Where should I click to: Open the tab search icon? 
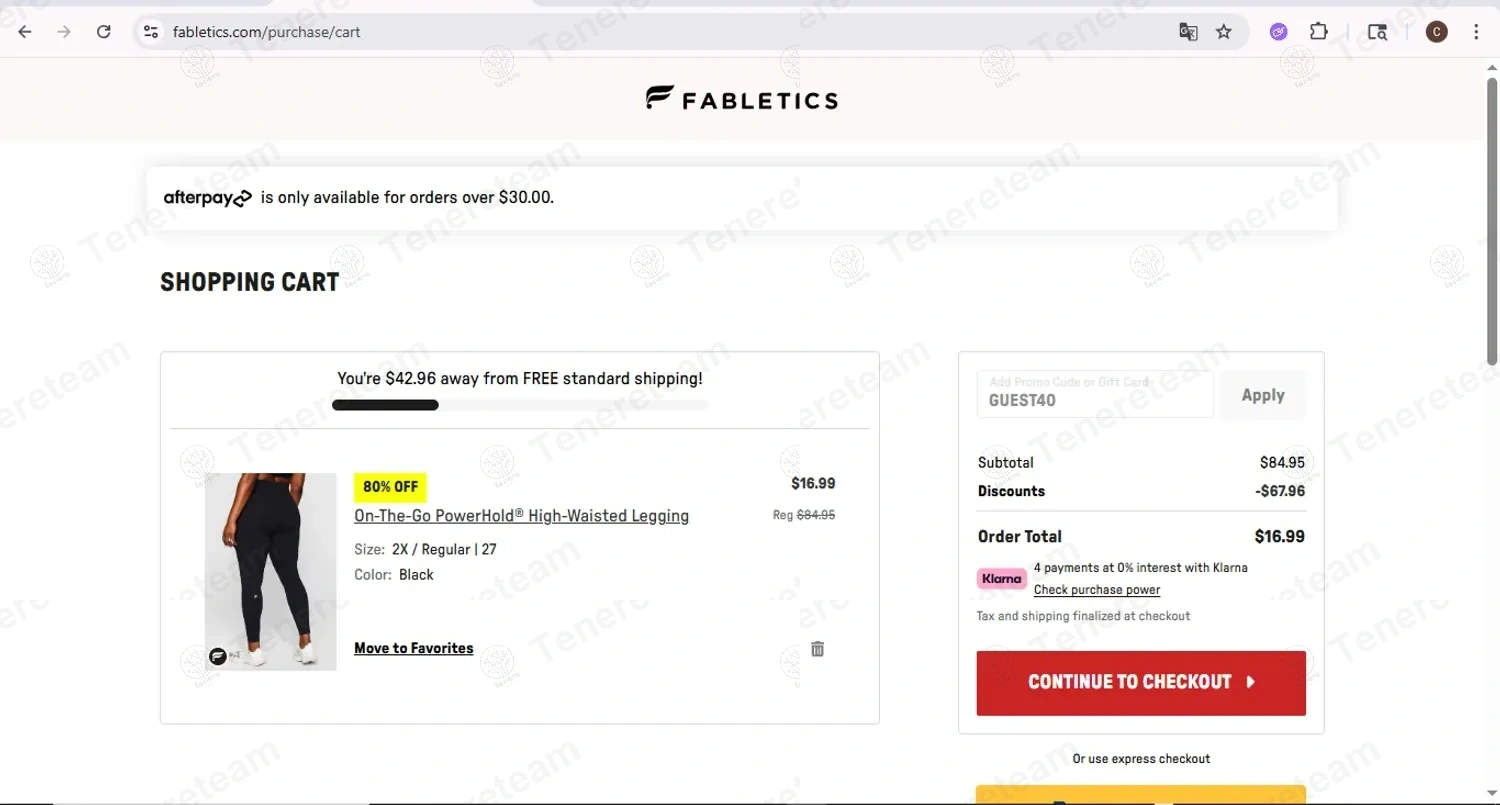click(1377, 32)
